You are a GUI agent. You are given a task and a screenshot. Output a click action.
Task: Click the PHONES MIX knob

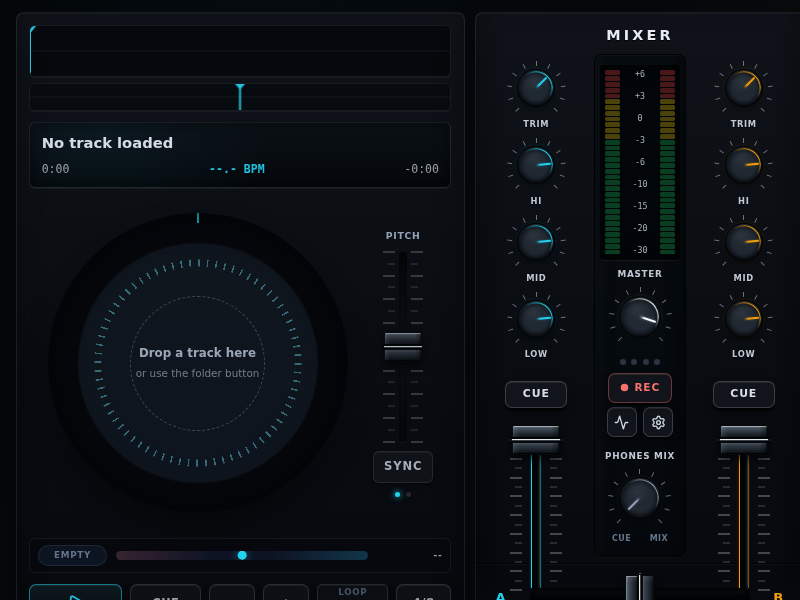click(x=639, y=498)
